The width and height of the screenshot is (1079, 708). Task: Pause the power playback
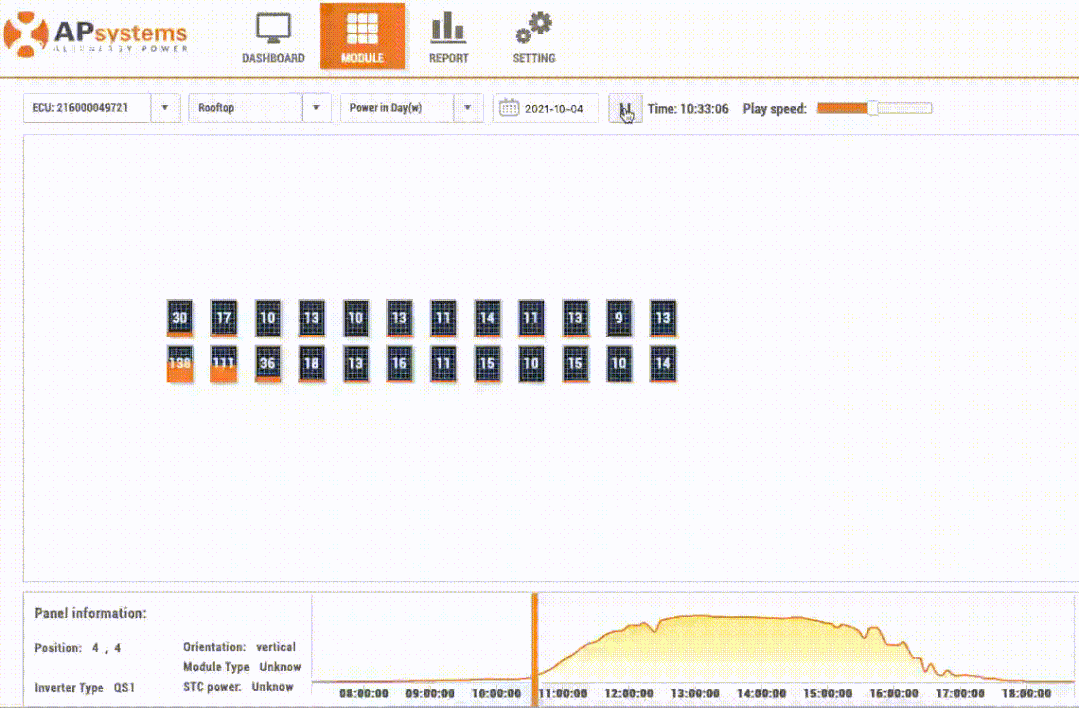(x=626, y=108)
